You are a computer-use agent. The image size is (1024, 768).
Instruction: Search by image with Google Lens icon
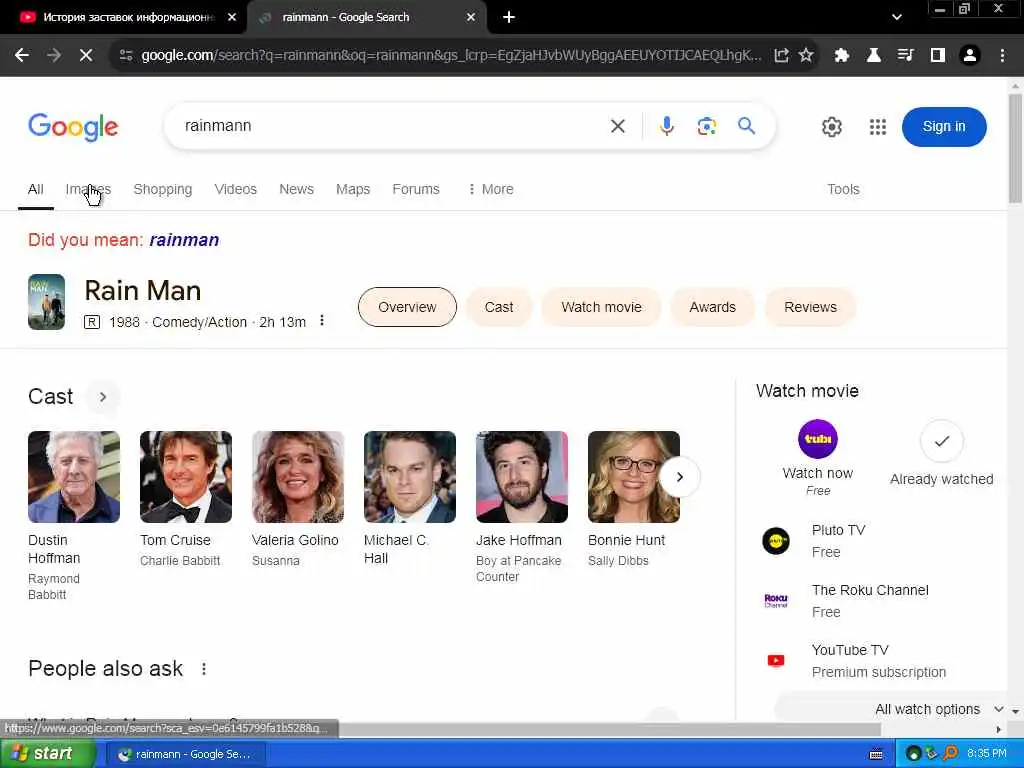click(x=707, y=126)
